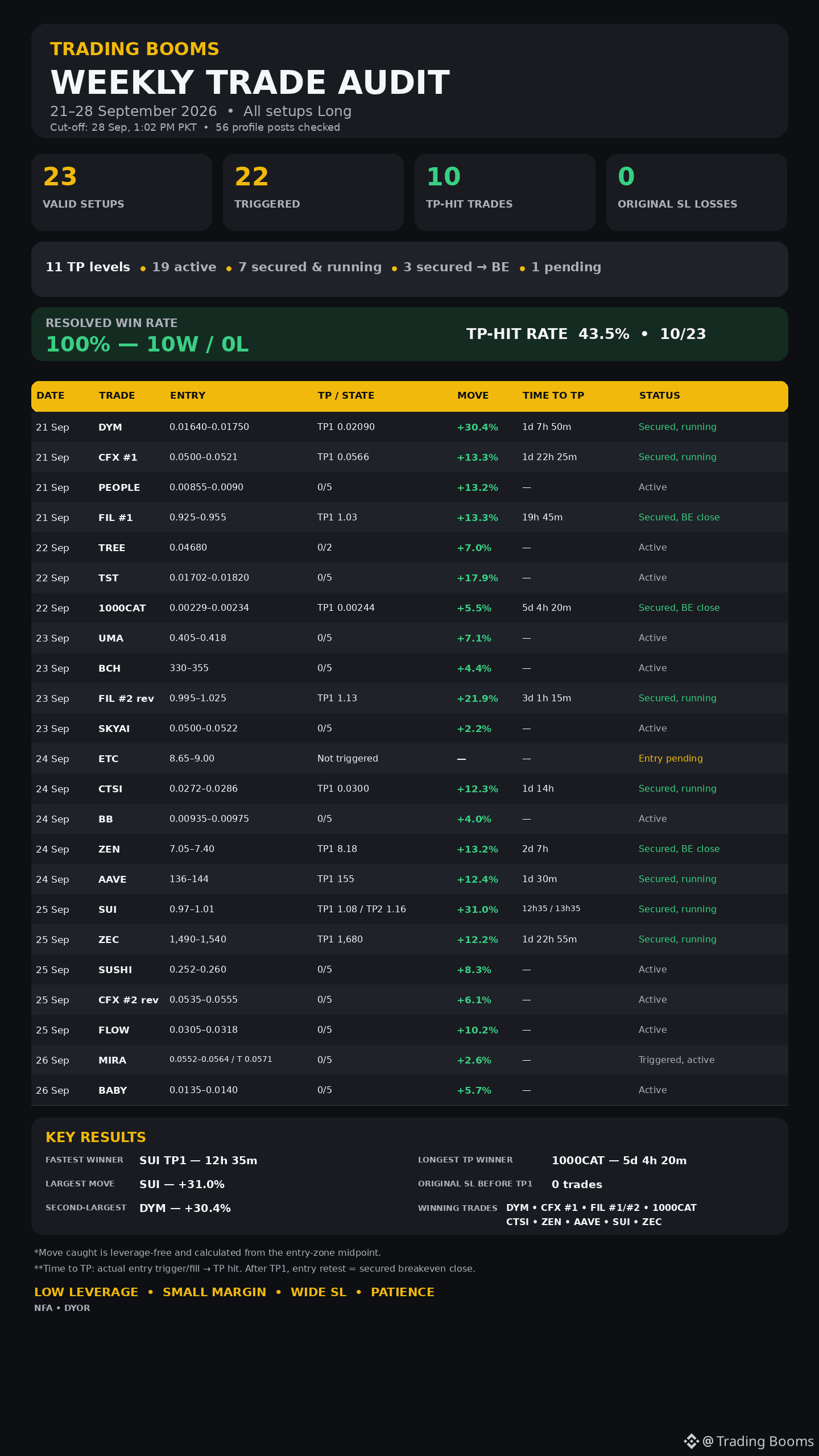Viewport: 819px width, 1456px height.
Task: Click the ENTRY column header
Action: (188, 395)
